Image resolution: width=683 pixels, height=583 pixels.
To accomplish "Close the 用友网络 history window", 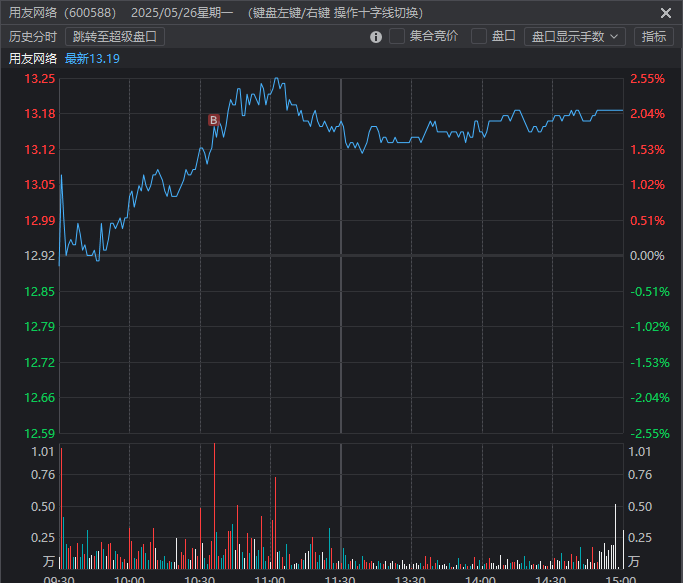I will tap(666, 13).
